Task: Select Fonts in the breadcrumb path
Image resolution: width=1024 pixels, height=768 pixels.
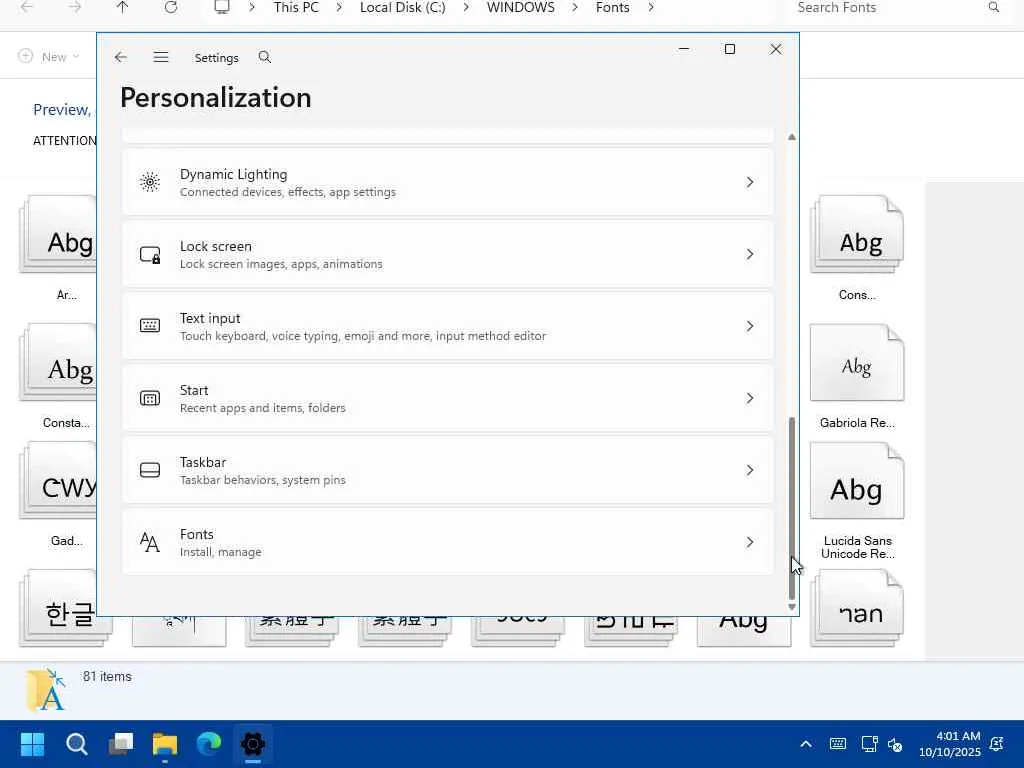Action: (x=613, y=7)
